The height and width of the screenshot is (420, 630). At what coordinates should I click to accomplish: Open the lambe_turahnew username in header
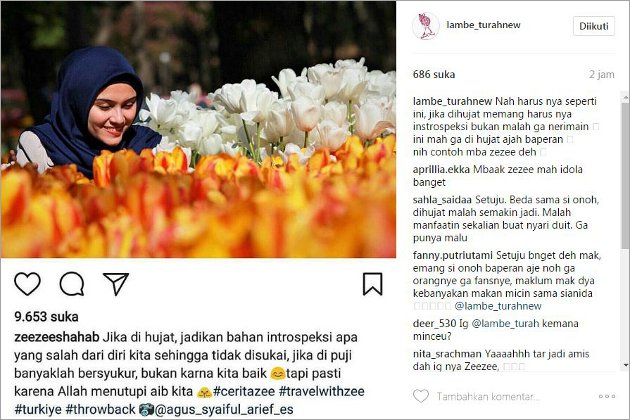483,25
